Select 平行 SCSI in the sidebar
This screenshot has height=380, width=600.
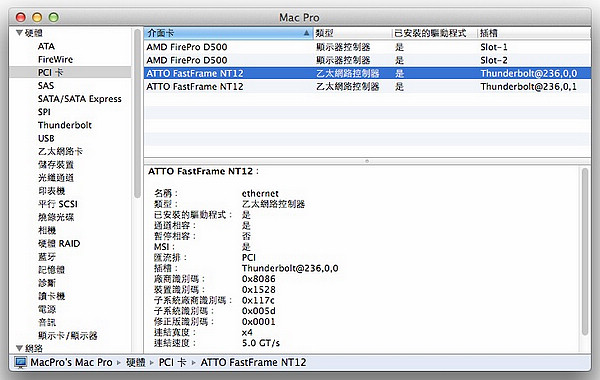tap(58, 204)
